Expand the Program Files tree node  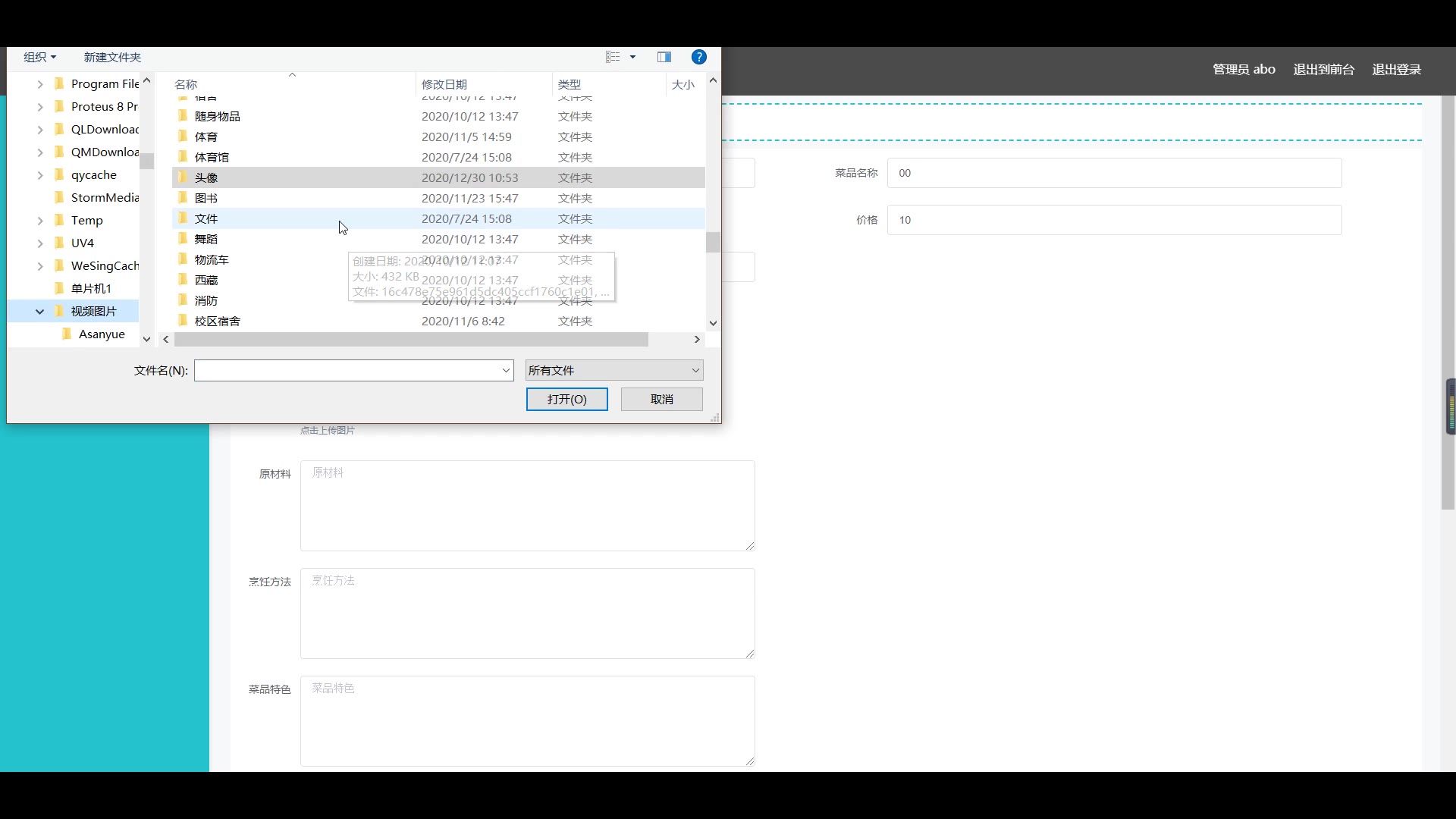click(x=40, y=84)
